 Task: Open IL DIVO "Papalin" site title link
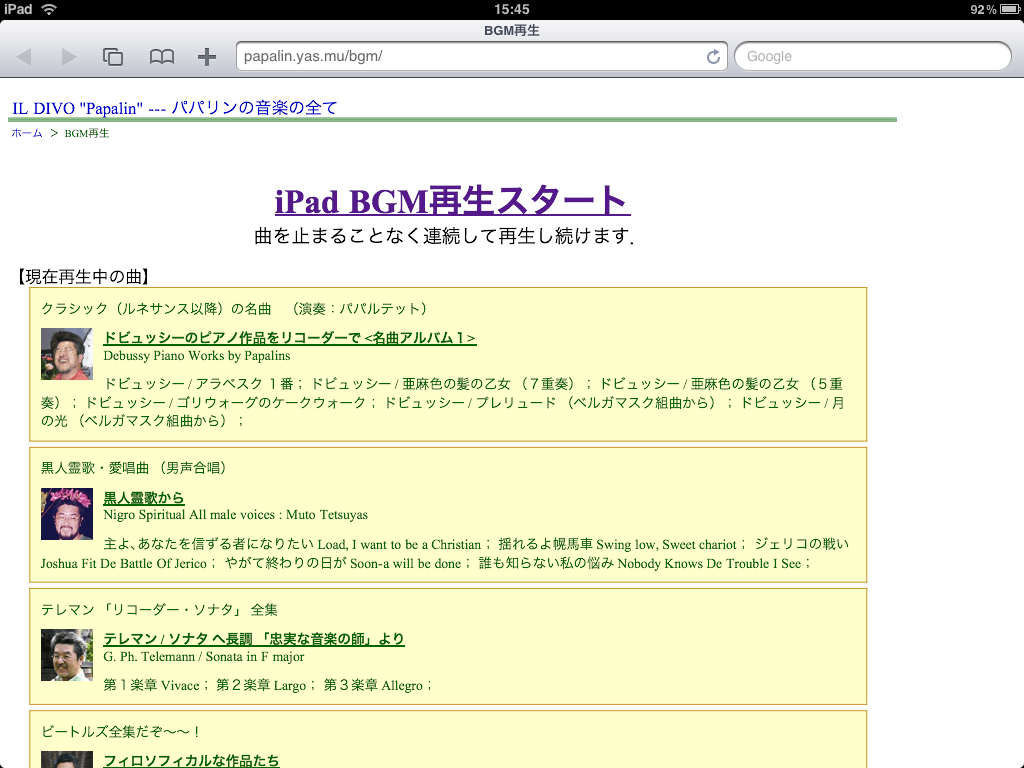pyautogui.click(x=174, y=108)
